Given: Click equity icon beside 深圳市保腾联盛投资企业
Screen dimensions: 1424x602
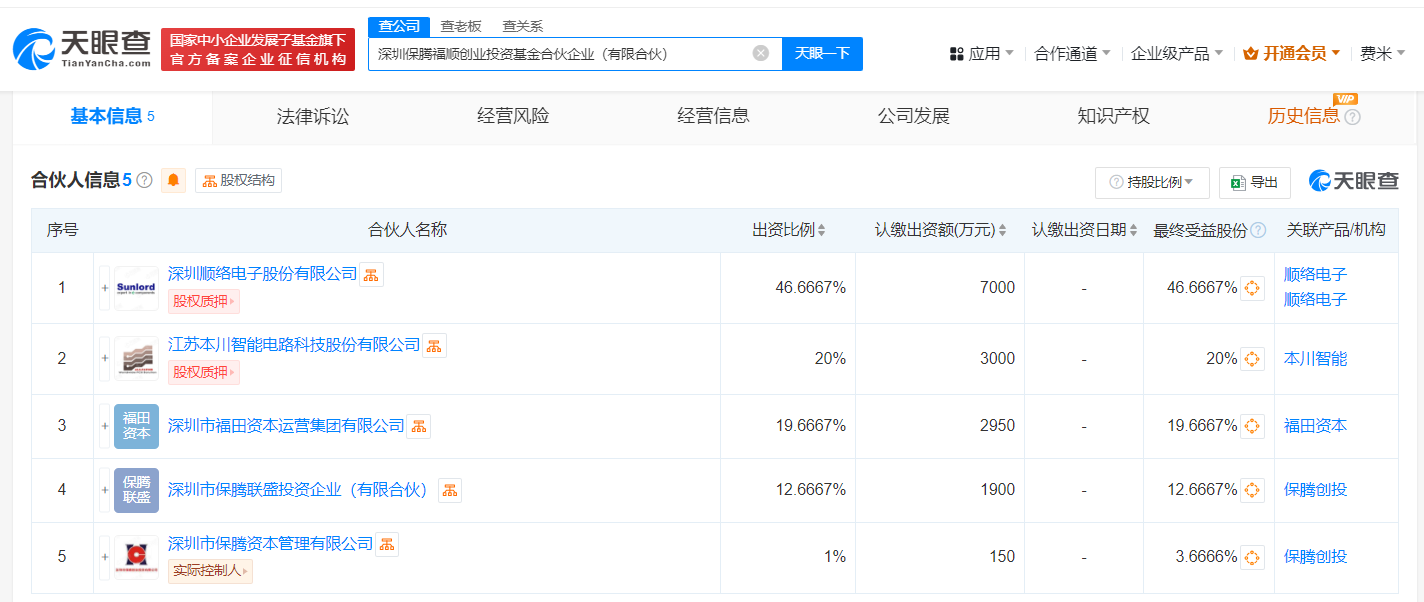Looking at the screenshot, I should click(450, 490).
